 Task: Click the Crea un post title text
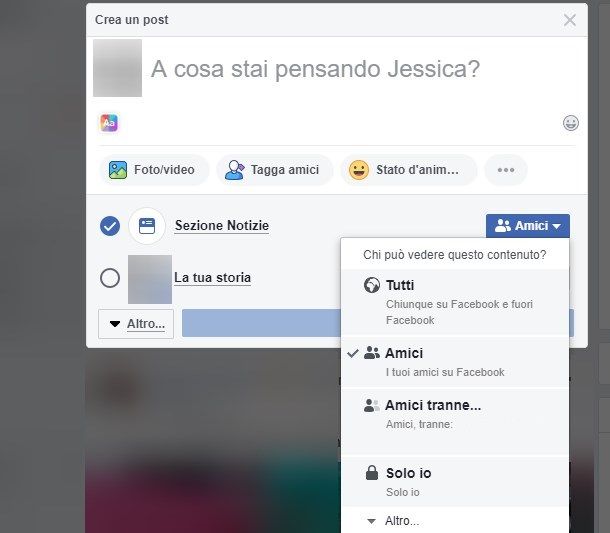point(131,20)
